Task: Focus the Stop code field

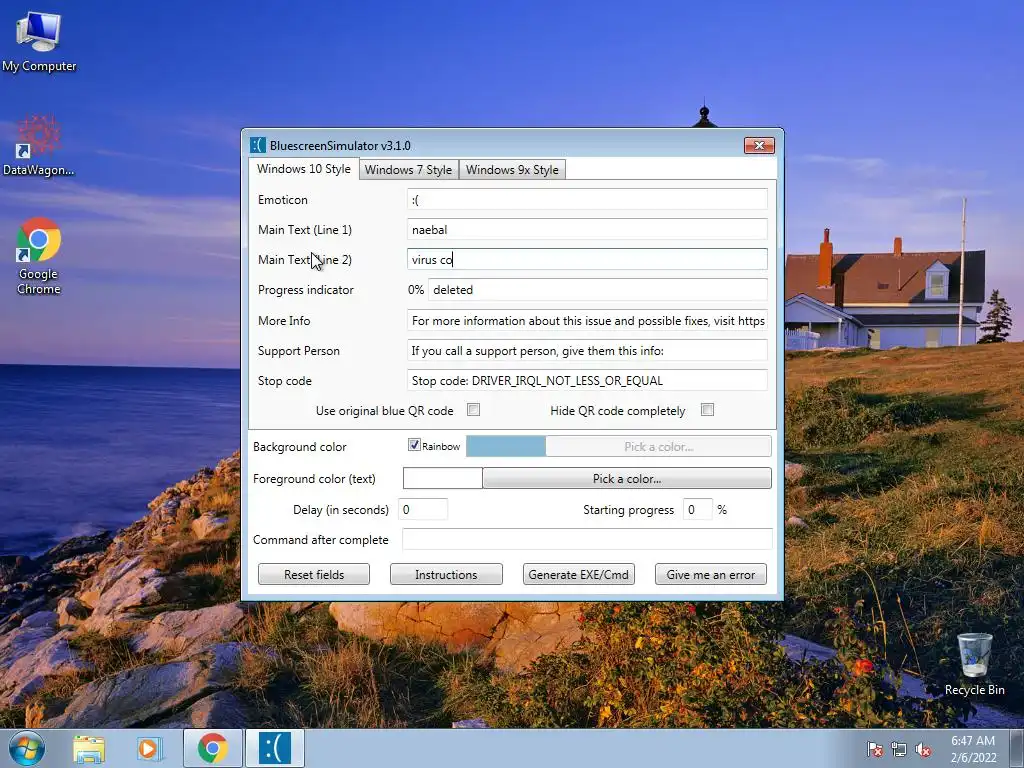Action: coord(587,381)
